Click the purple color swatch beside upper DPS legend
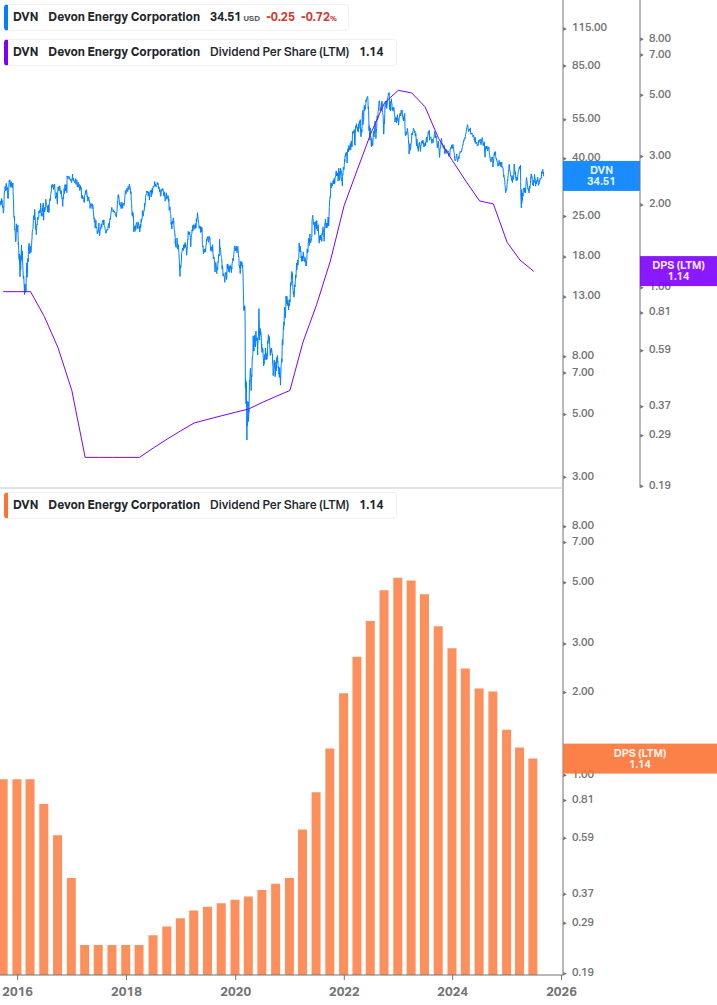The width and height of the screenshot is (717, 1005). pyautogui.click(x=6, y=53)
